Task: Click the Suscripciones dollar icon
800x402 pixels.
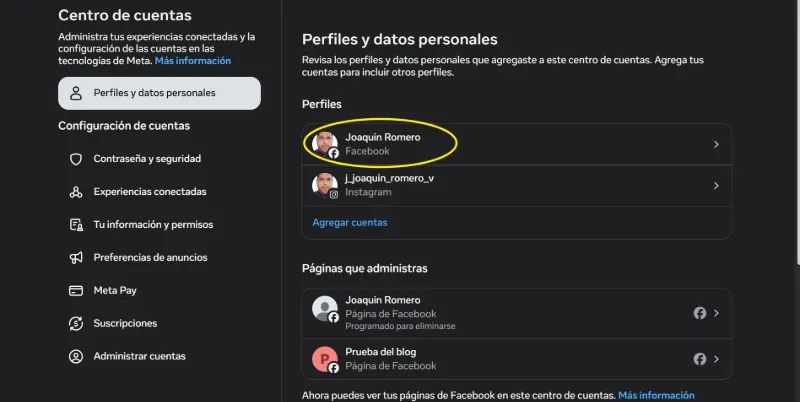Action: (76, 323)
